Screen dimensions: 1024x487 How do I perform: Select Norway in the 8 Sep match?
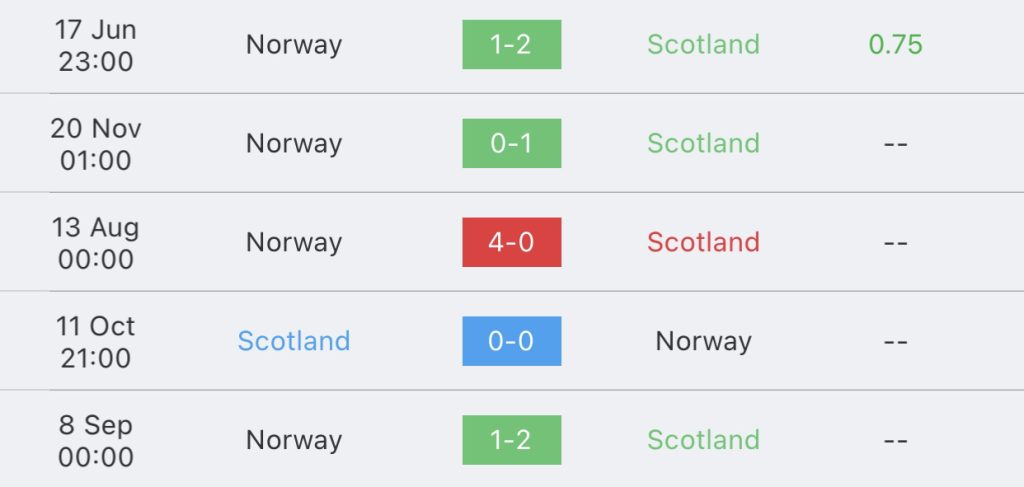click(294, 440)
